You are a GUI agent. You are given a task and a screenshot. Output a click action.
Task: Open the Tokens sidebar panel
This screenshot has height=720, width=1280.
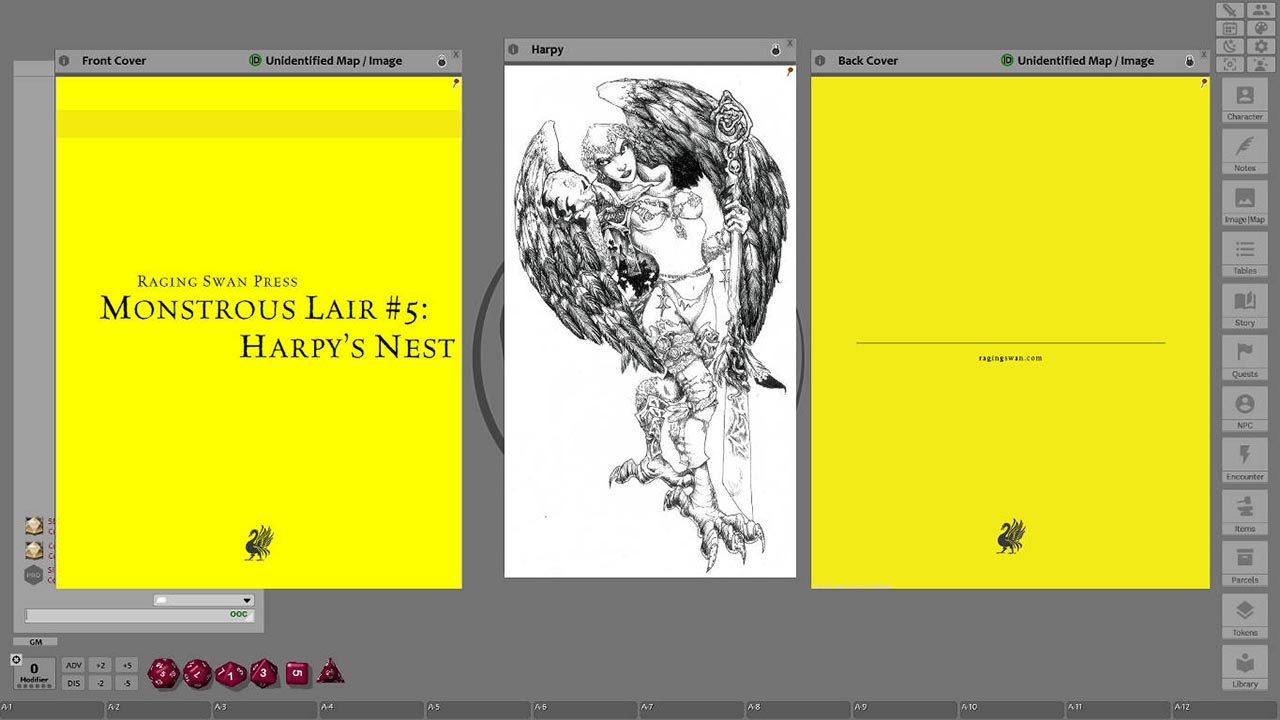pyautogui.click(x=1244, y=617)
